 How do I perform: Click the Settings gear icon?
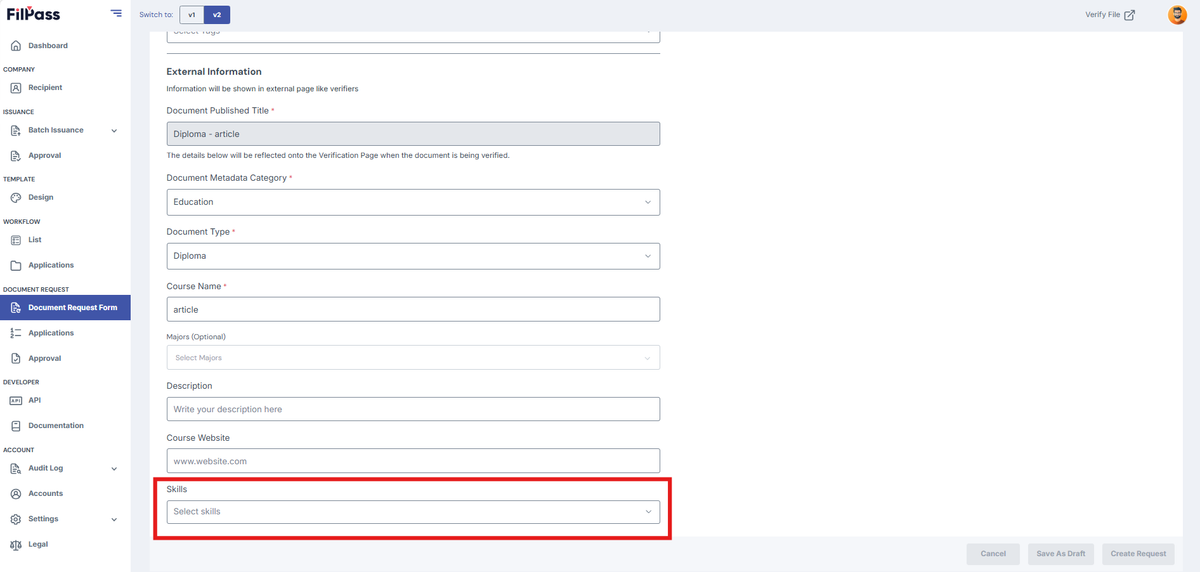pyautogui.click(x=16, y=519)
